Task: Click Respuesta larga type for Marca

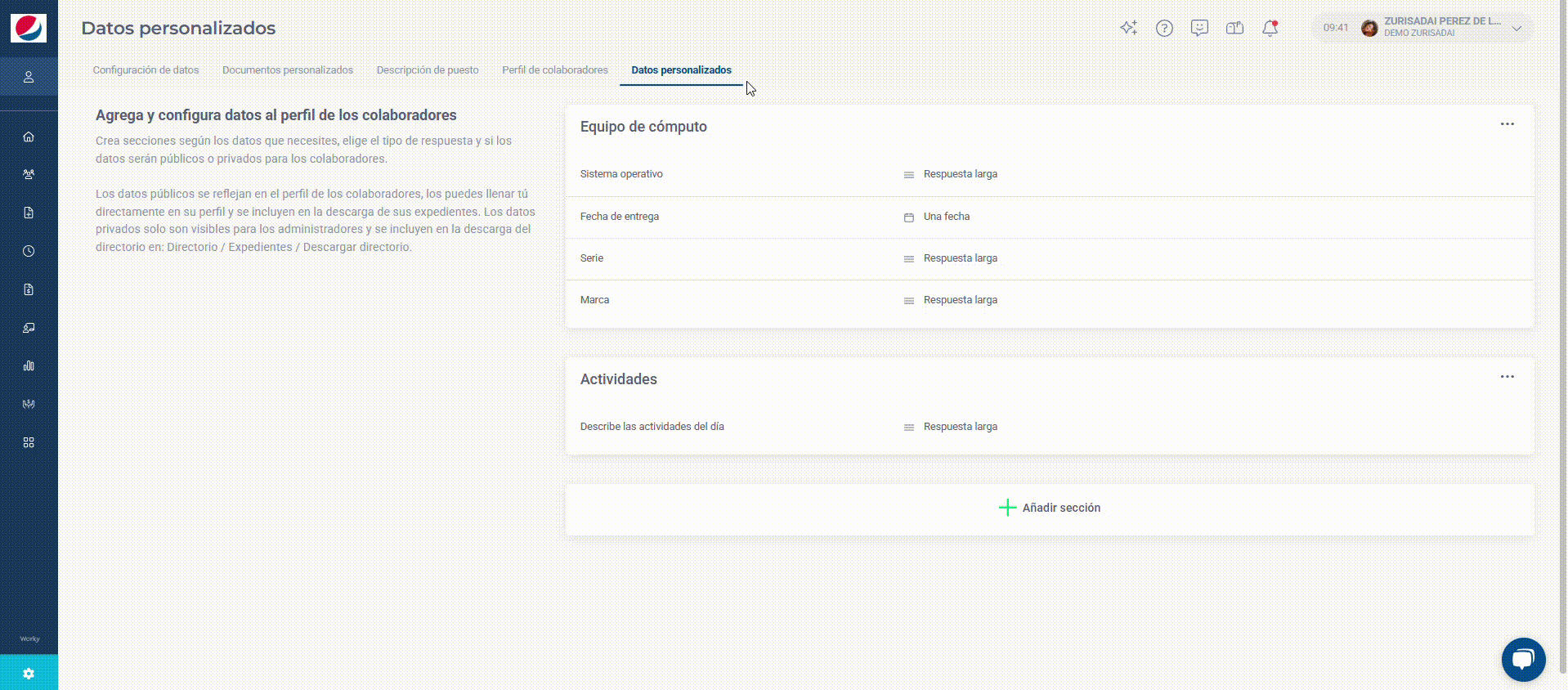Action: (961, 300)
